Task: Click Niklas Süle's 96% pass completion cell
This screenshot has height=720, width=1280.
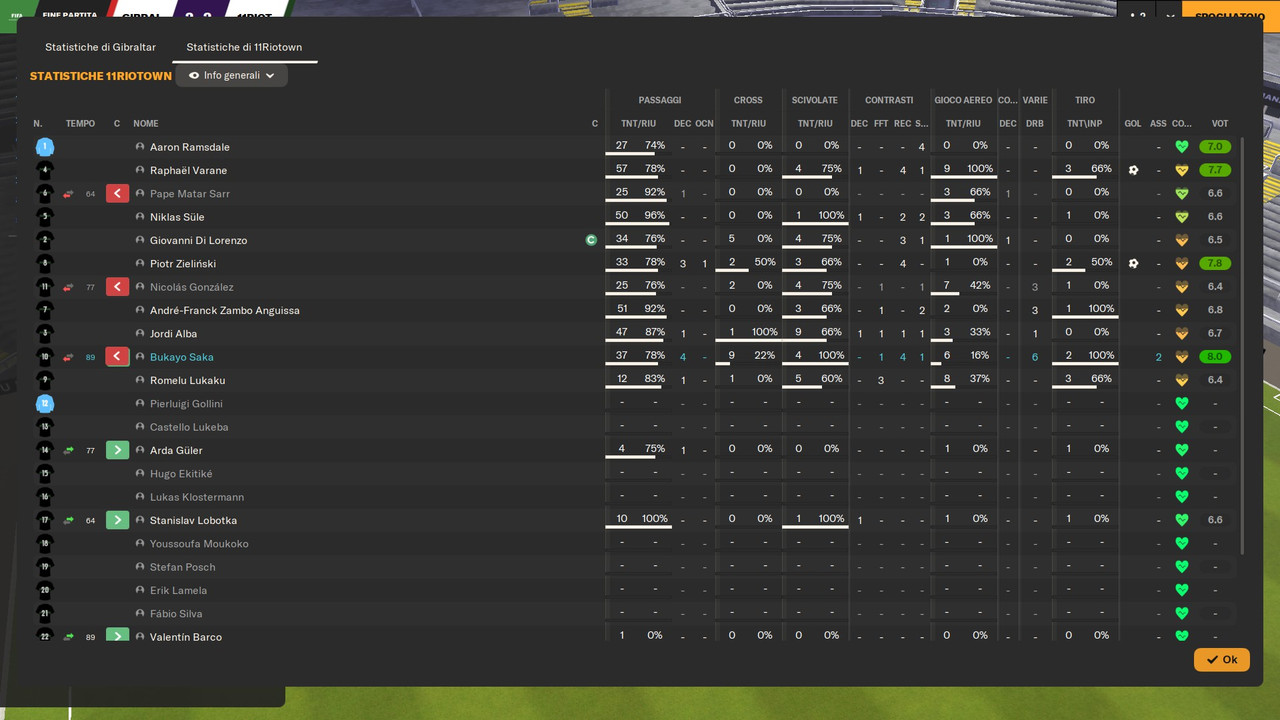Action: click(x=655, y=216)
